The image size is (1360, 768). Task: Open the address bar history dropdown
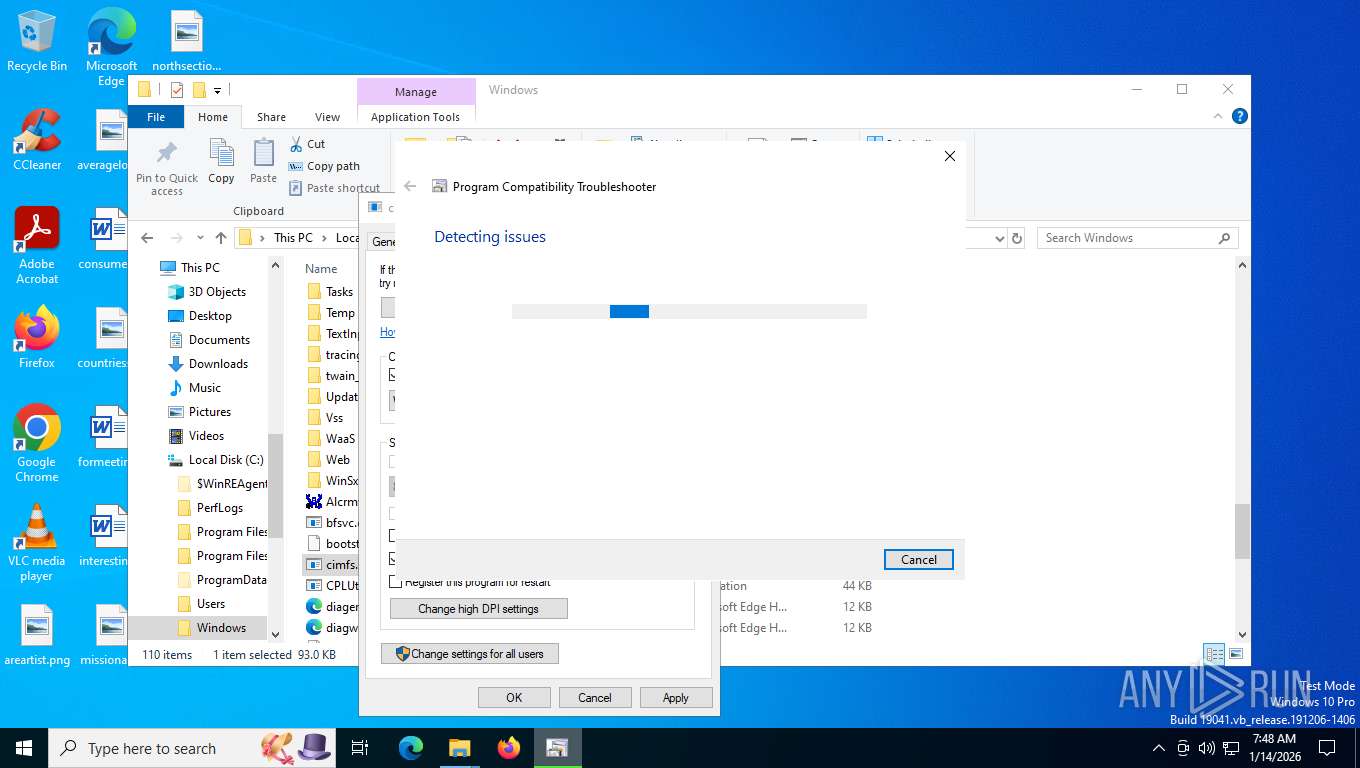pos(999,238)
